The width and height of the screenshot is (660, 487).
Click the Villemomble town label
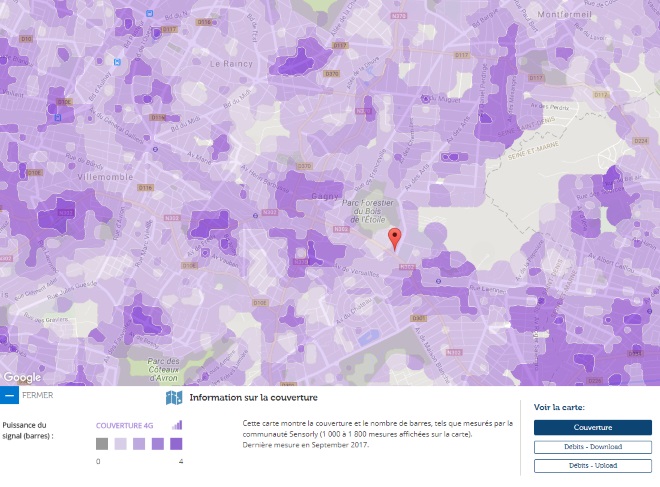coord(105,177)
